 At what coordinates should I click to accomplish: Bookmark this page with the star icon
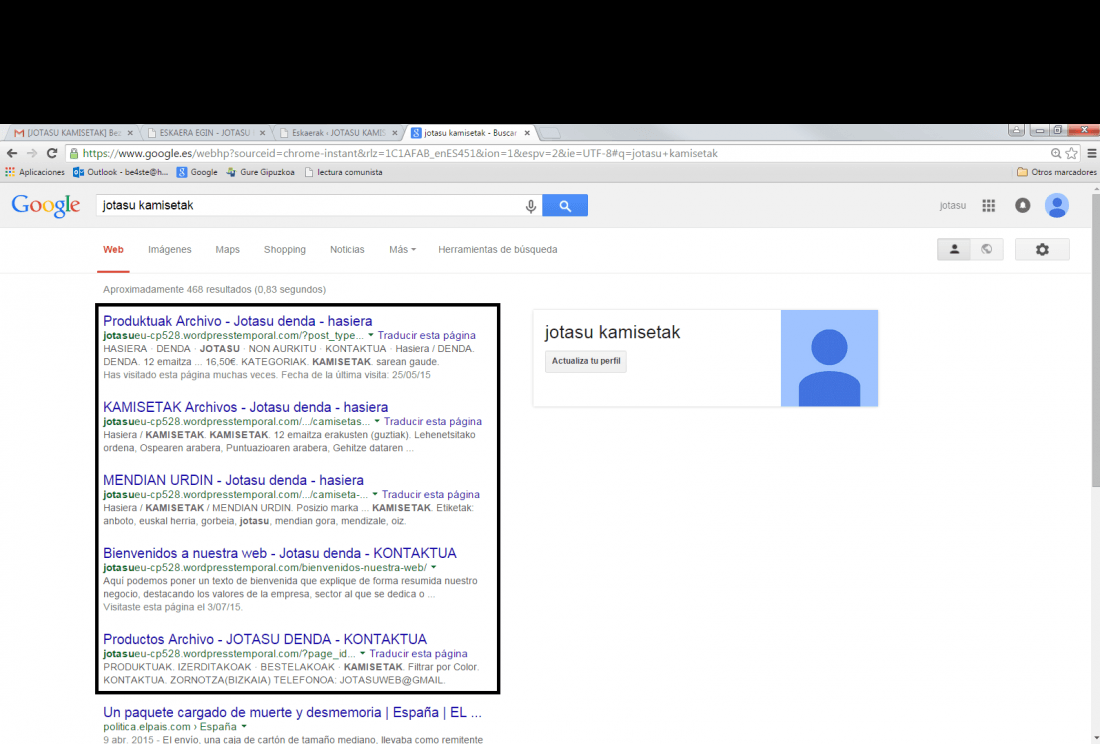(x=1071, y=153)
